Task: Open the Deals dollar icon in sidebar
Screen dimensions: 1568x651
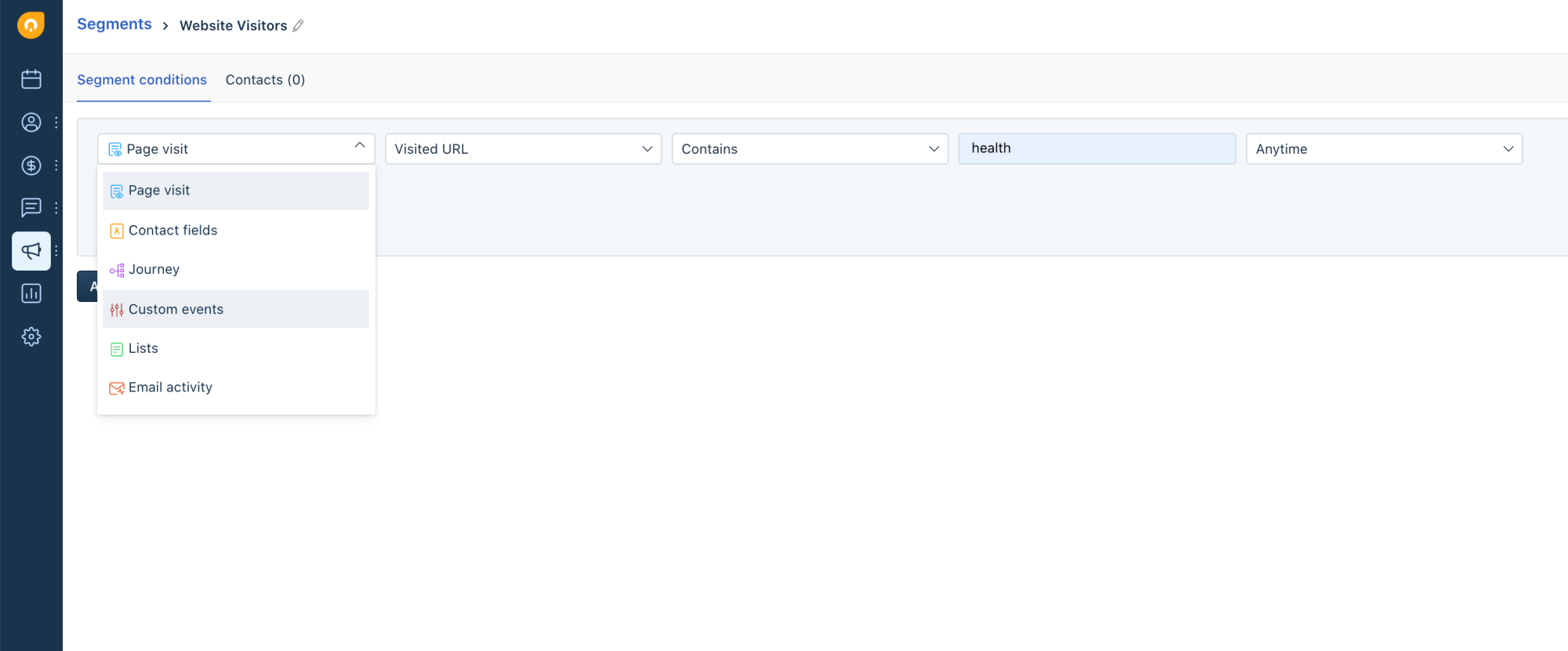Action: (x=31, y=165)
